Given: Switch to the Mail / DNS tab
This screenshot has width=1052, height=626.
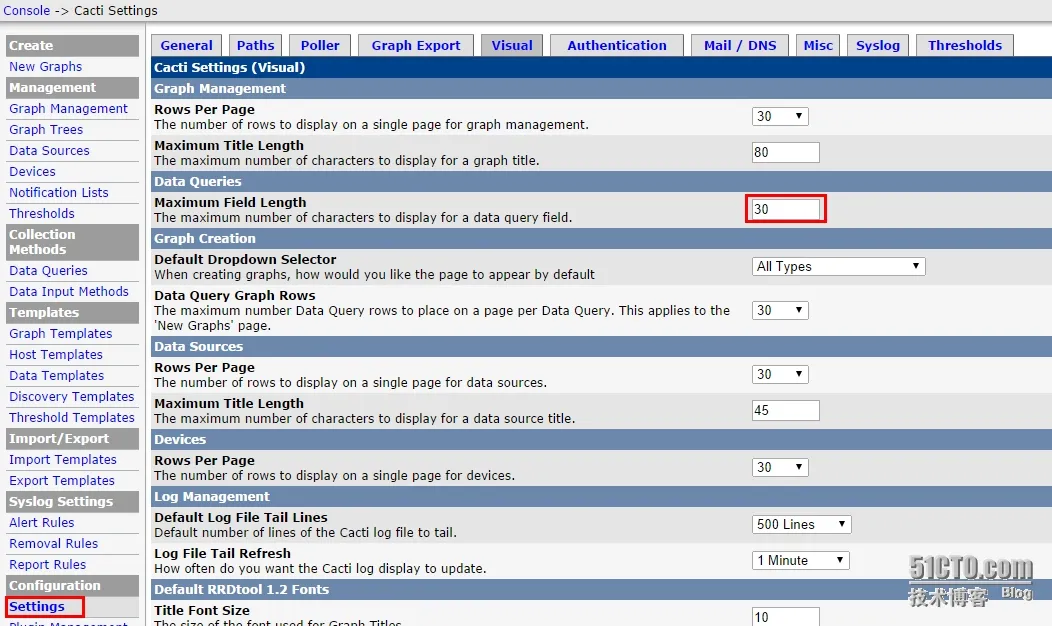Looking at the screenshot, I should 739,45.
